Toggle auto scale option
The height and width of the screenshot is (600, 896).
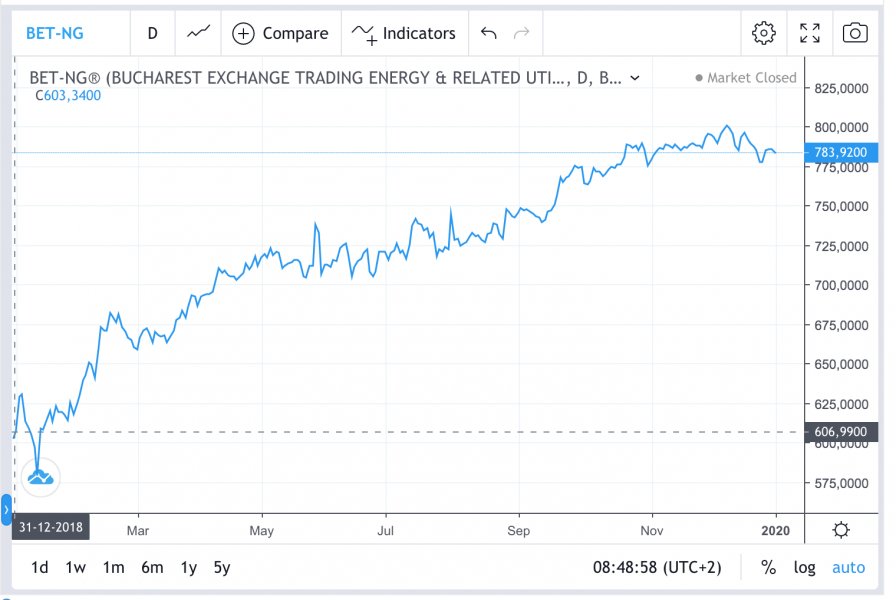pos(848,567)
